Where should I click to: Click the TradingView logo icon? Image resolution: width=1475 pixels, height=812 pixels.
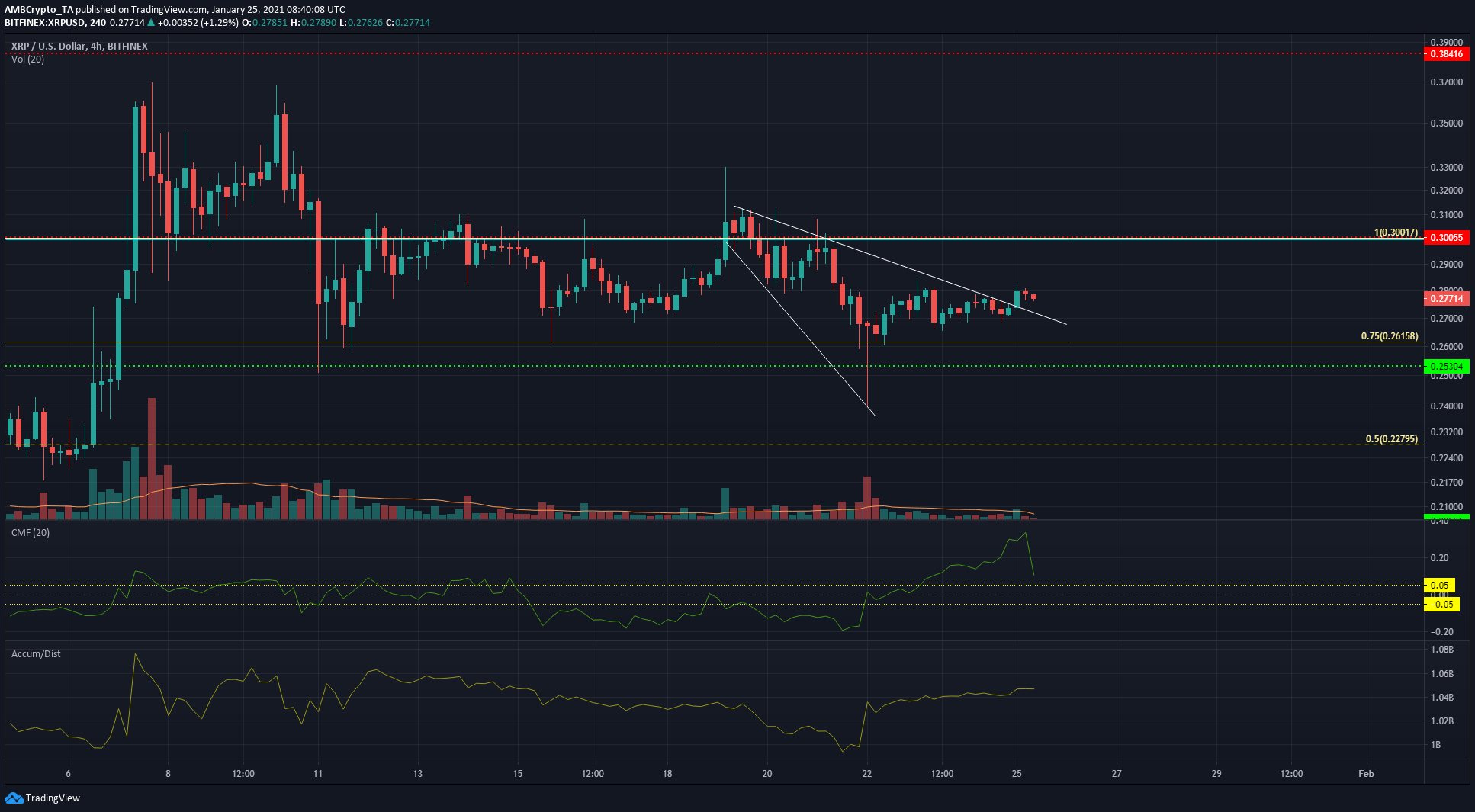pos(14,798)
